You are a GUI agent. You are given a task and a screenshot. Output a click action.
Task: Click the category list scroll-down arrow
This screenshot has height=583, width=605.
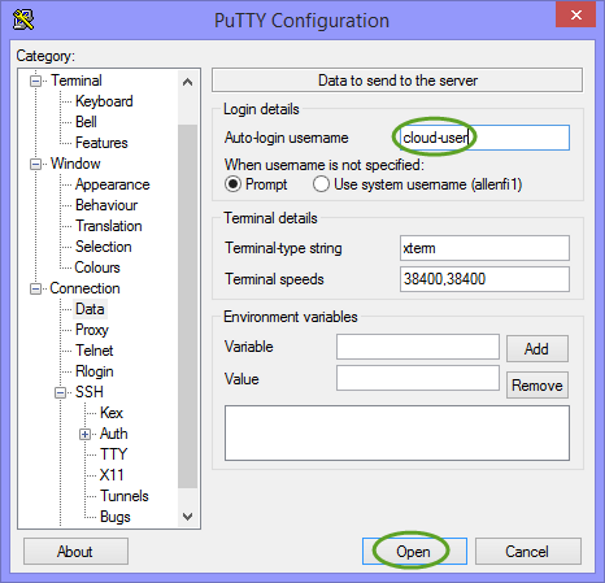click(188, 516)
